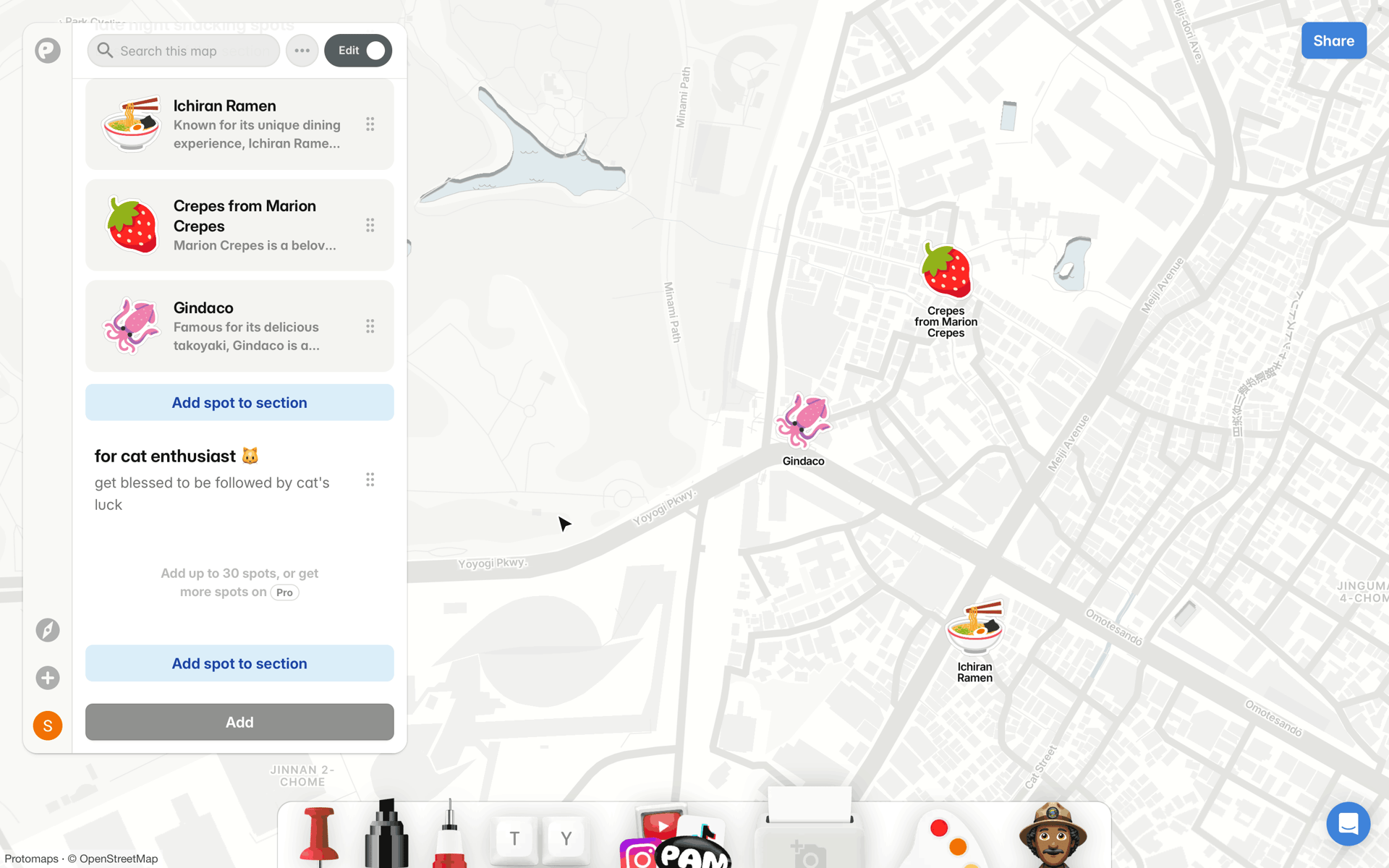Click the strawberry thumbnail in the list

pos(131,225)
